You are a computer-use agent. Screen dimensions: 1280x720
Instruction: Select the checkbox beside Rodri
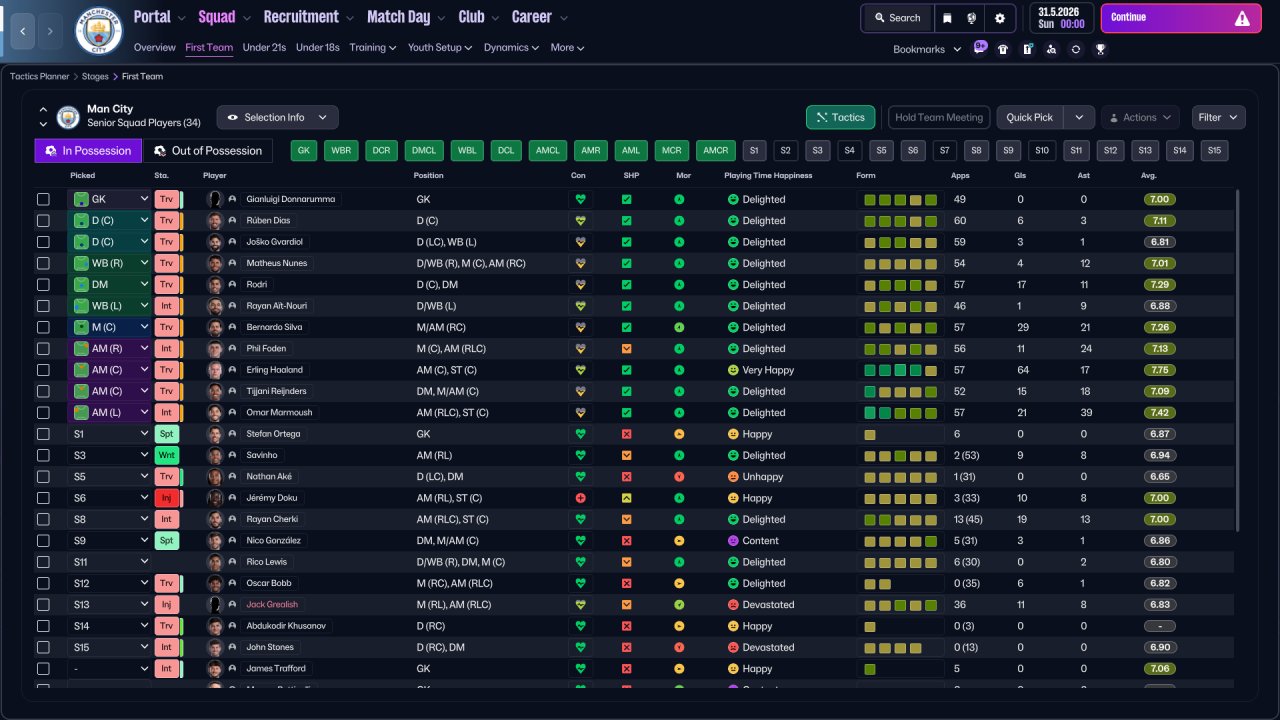43,285
